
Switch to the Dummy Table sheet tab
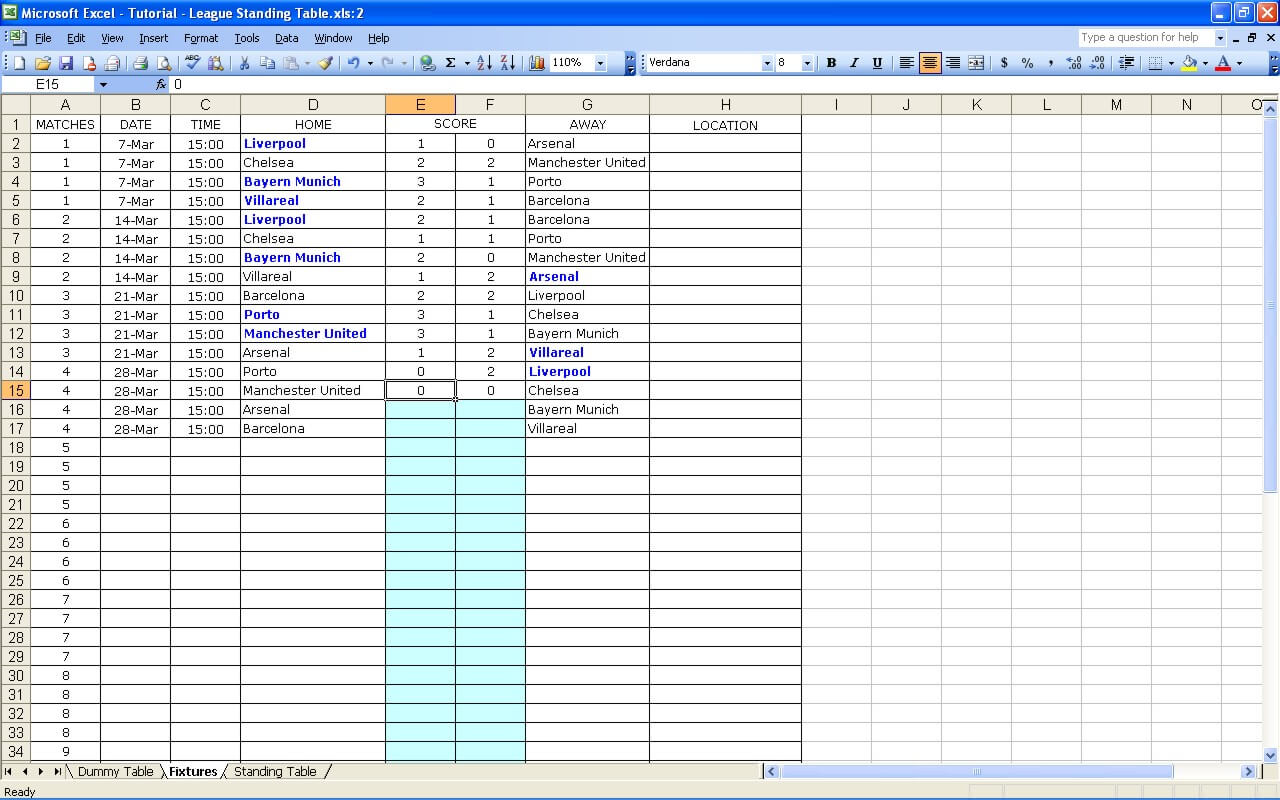(x=115, y=772)
